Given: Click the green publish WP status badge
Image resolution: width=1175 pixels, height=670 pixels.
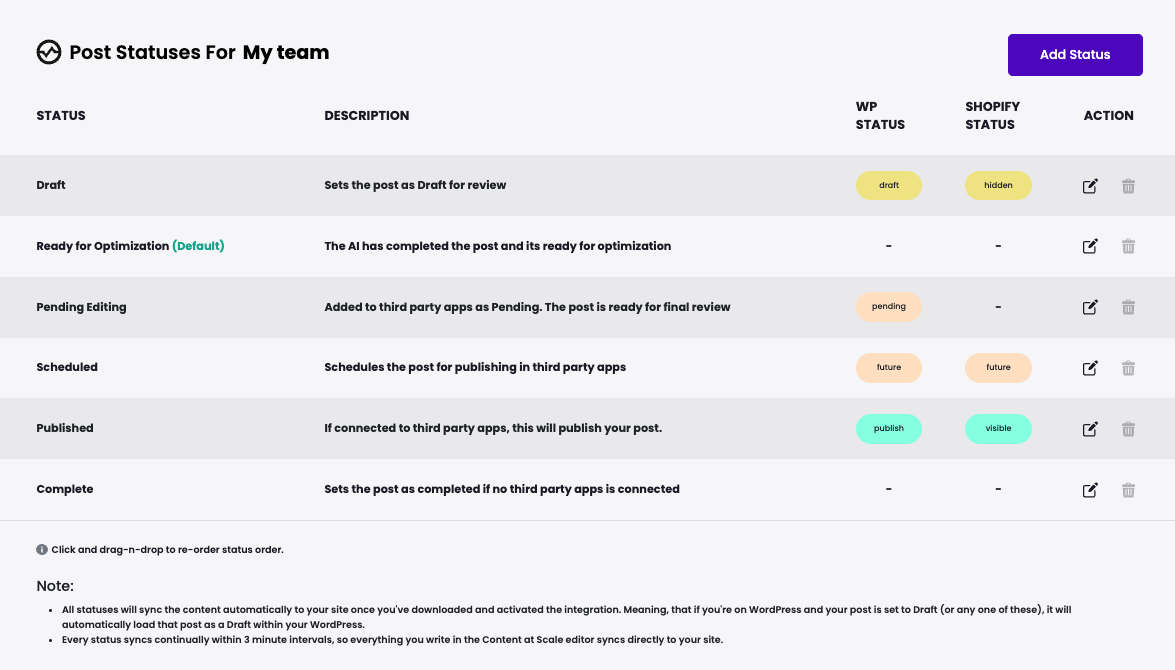Looking at the screenshot, I should pos(888,429).
